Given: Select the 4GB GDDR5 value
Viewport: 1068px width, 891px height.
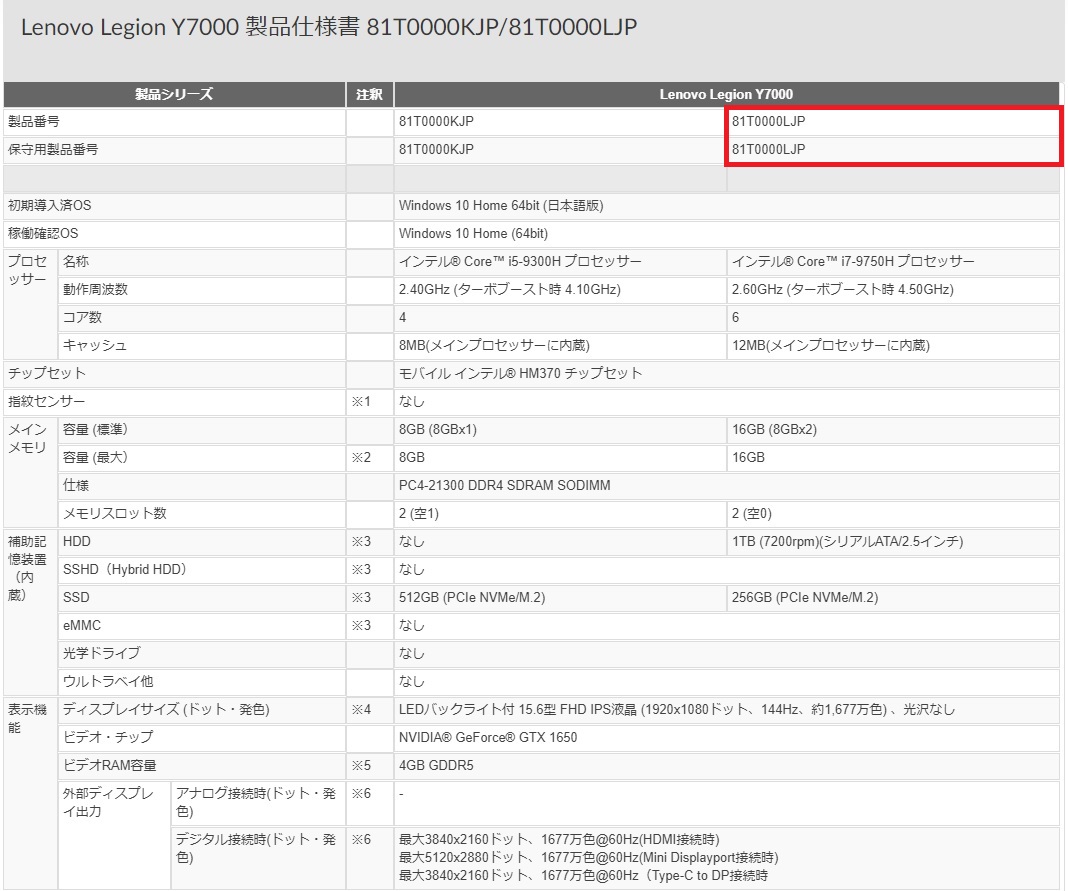Looking at the screenshot, I should pyautogui.click(x=436, y=765).
